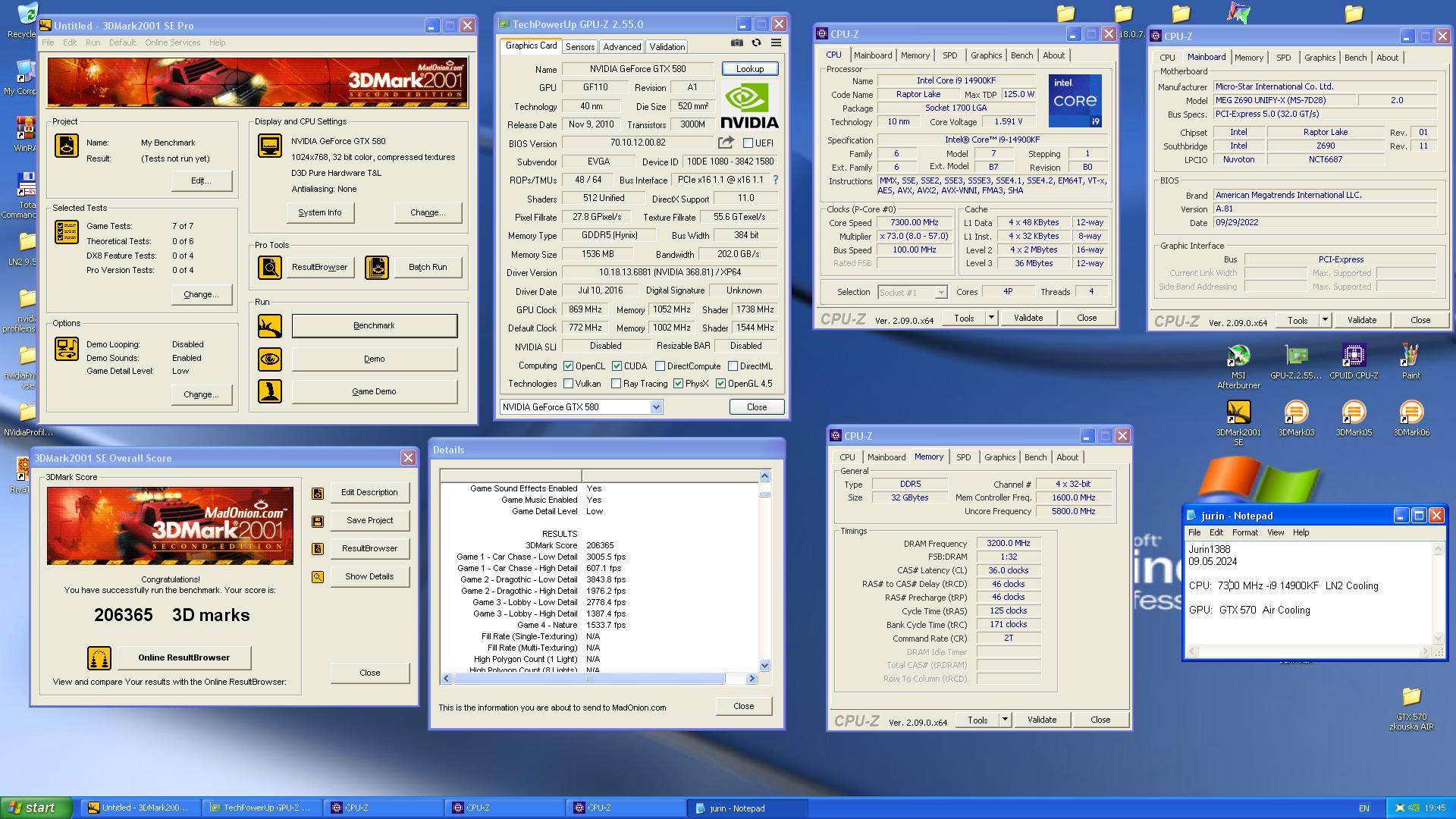1456x819 pixels.
Task: Click the BIOS version share/export icon
Action: coord(726,143)
